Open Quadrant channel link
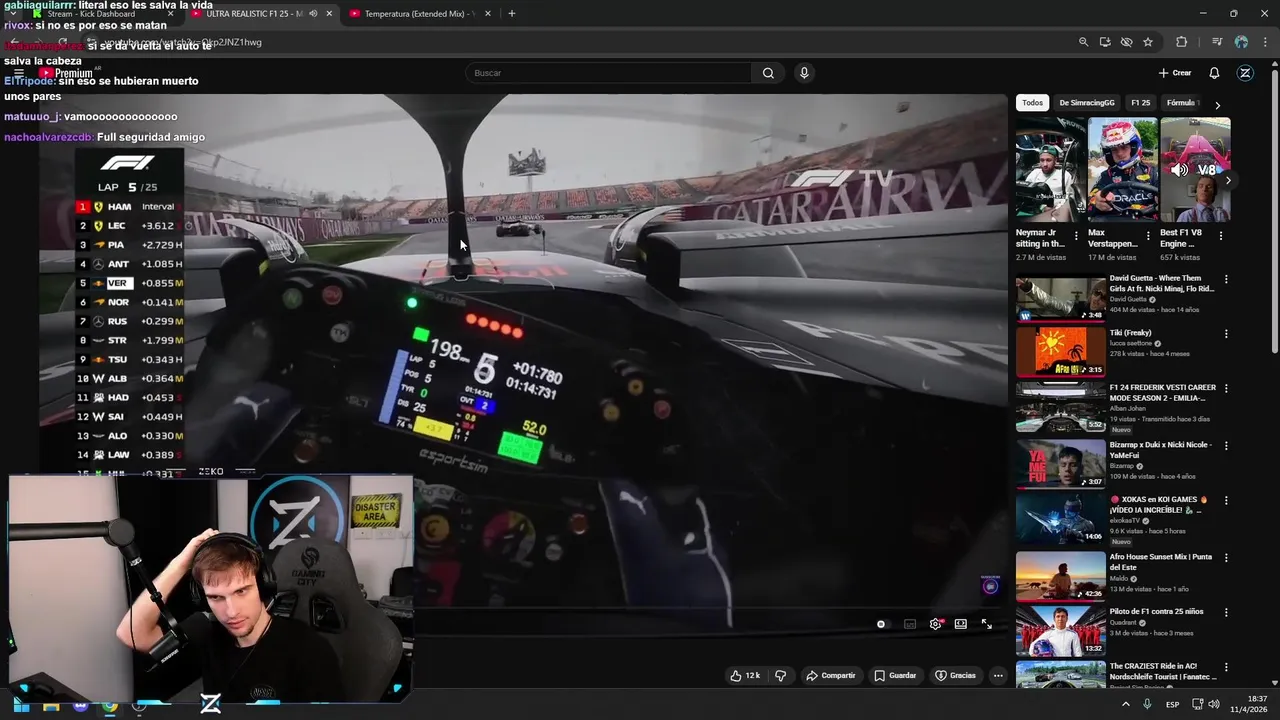The height and width of the screenshot is (720, 1280). (1124, 622)
